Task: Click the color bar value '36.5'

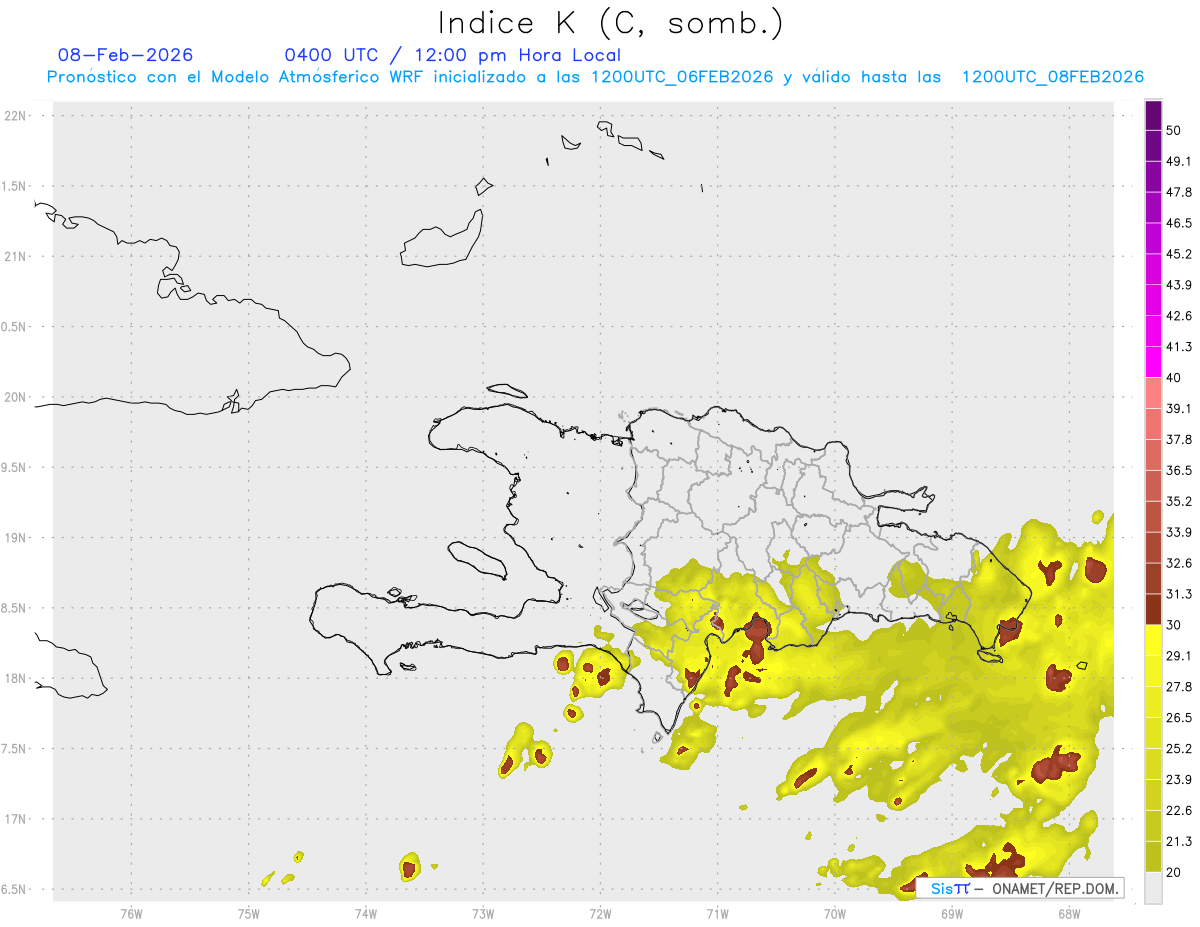Action: [x=1179, y=470]
